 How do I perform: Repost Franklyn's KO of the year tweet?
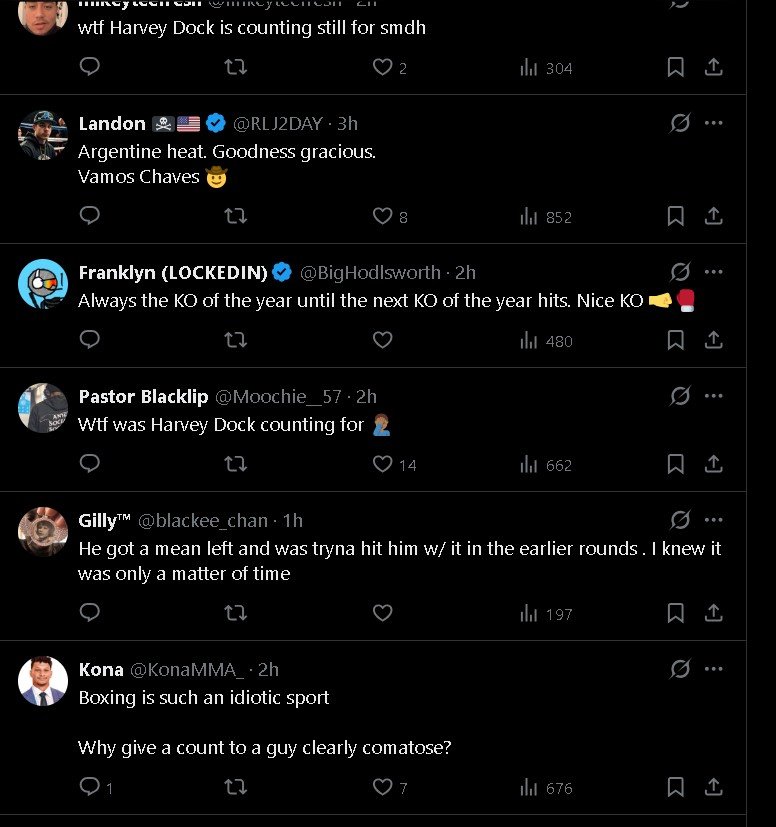click(236, 340)
